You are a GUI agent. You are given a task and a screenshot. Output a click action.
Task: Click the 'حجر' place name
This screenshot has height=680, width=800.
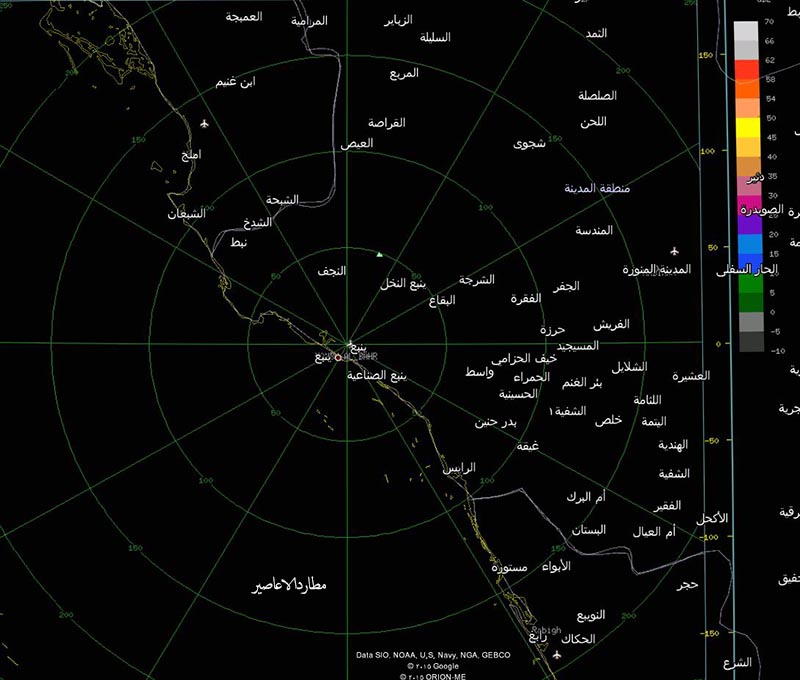687,585
